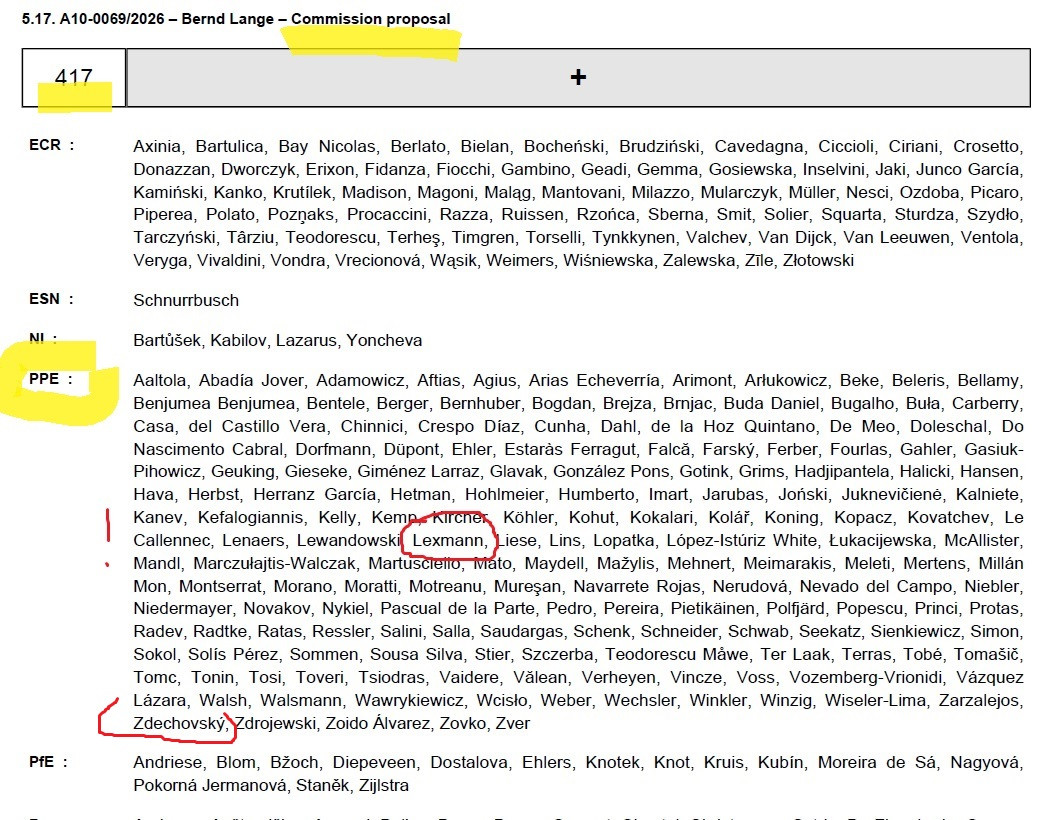Click the name 'Aaltola' starting the PPE list

[161, 380]
